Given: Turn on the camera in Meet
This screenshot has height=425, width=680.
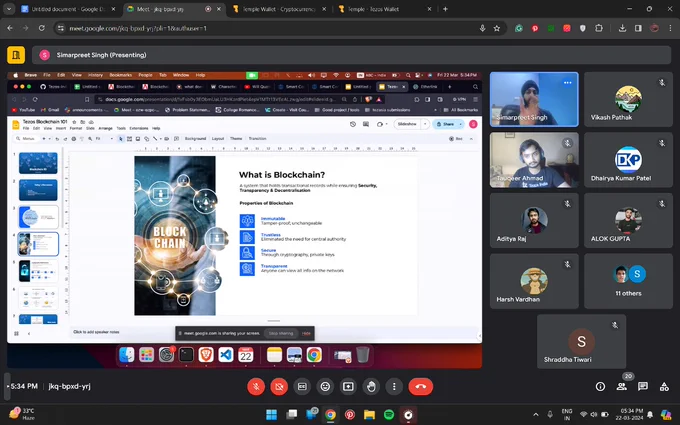Looking at the screenshot, I should coord(279,386).
